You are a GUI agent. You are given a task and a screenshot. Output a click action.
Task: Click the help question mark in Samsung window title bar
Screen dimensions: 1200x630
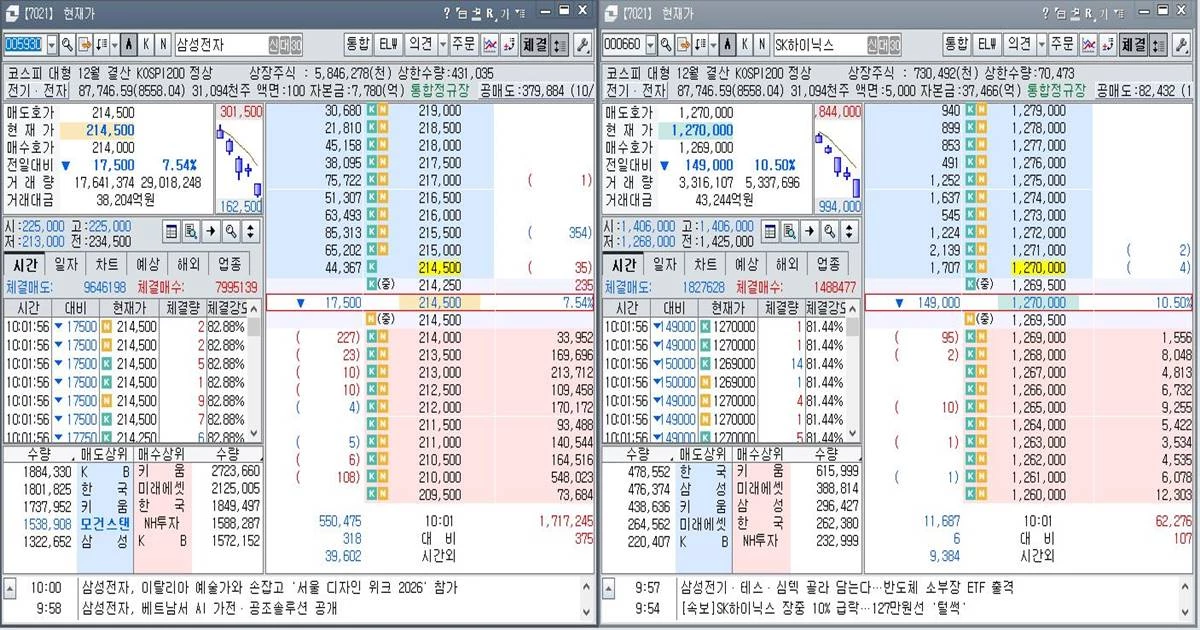pyautogui.click(x=447, y=13)
